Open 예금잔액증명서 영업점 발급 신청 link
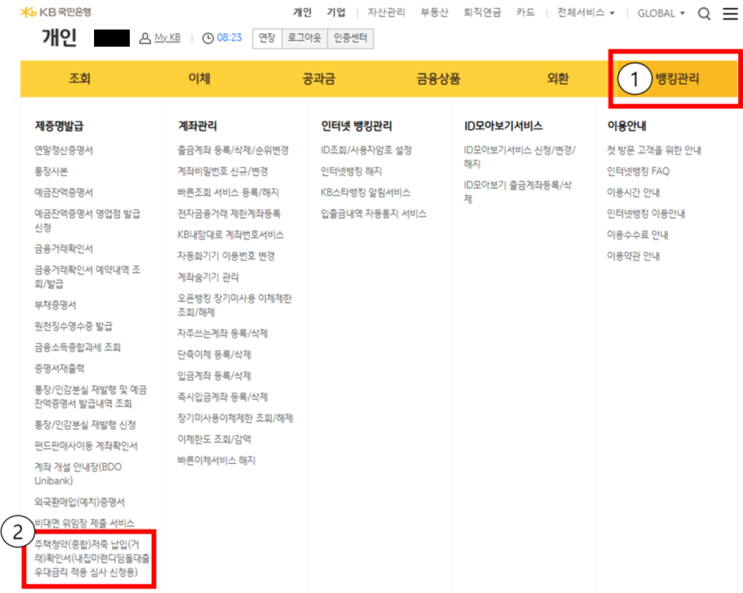The width and height of the screenshot is (743, 593). point(87,220)
